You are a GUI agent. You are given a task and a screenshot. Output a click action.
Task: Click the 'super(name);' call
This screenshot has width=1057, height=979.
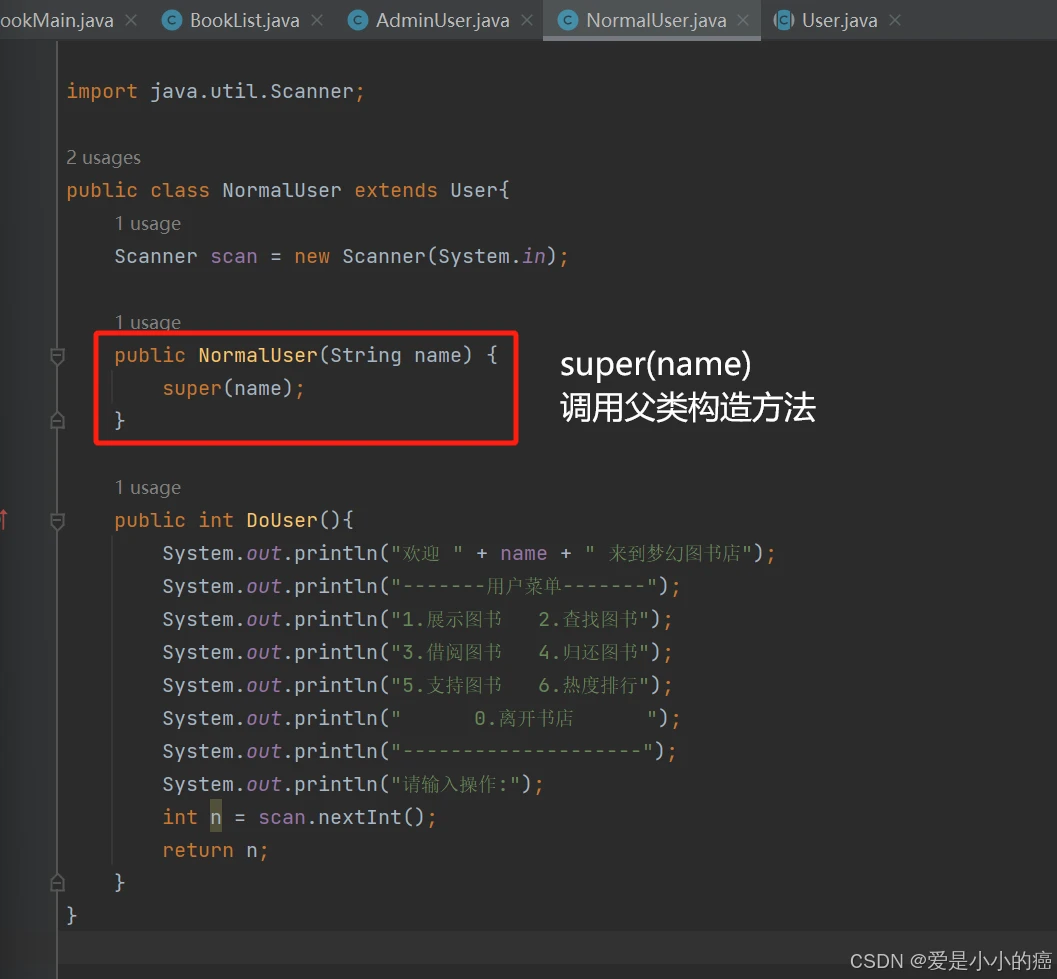[x=233, y=388]
